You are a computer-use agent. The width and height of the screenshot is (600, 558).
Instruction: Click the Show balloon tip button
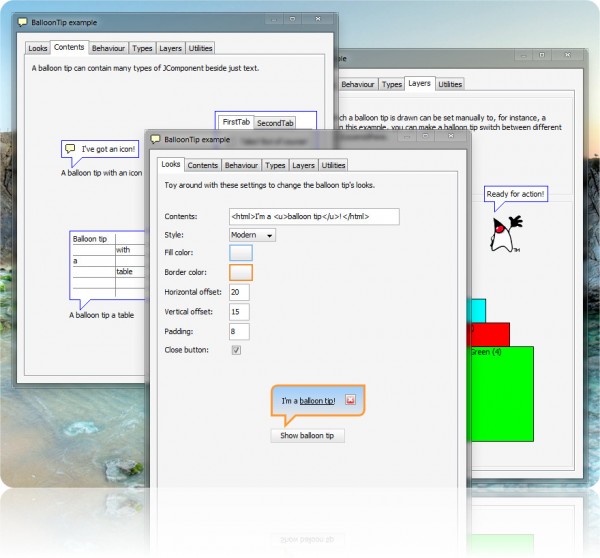(x=307, y=436)
